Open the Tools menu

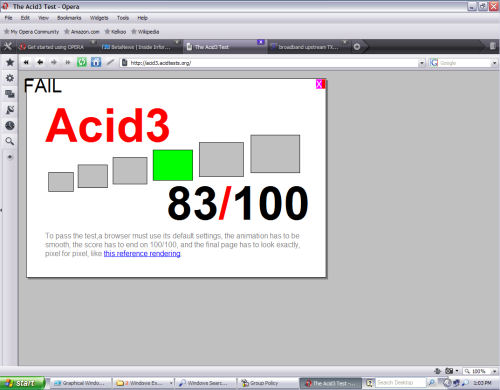123,18
